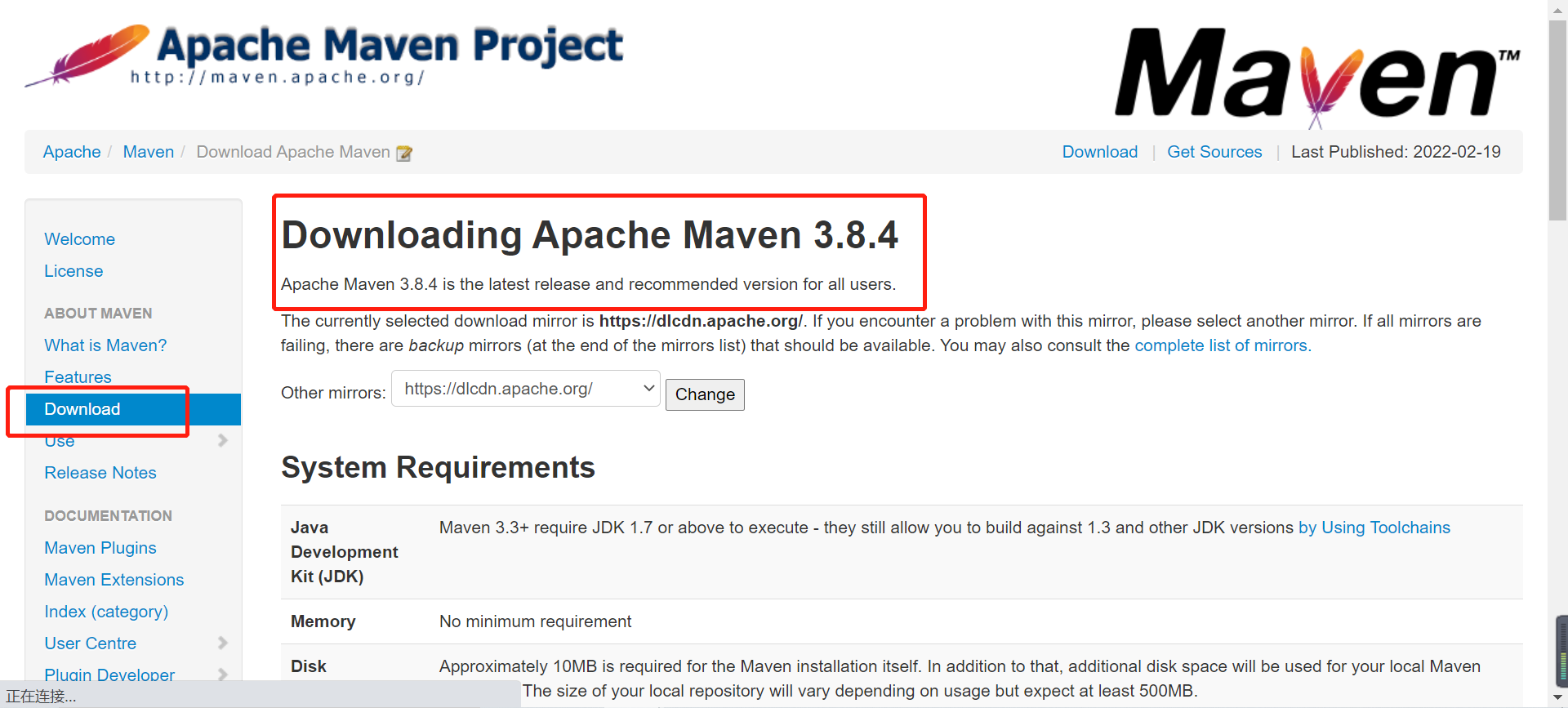Click the Java Development Kit (JDK) row label
The width and height of the screenshot is (1568, 708).
point(344,552)
